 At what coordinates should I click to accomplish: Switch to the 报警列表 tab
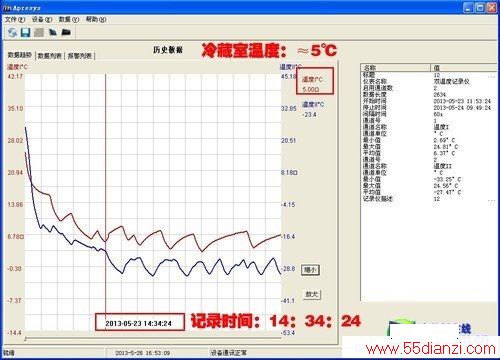(80, 56)
